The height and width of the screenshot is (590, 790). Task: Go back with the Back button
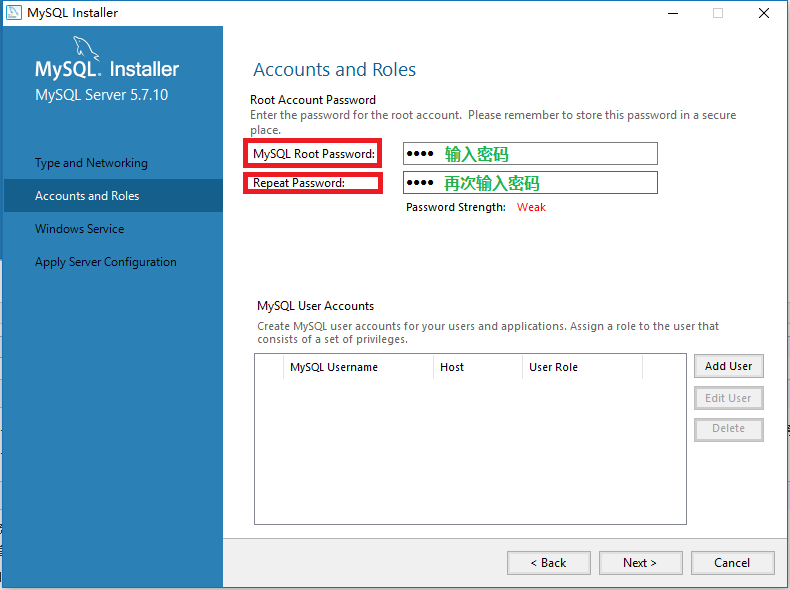549,563
